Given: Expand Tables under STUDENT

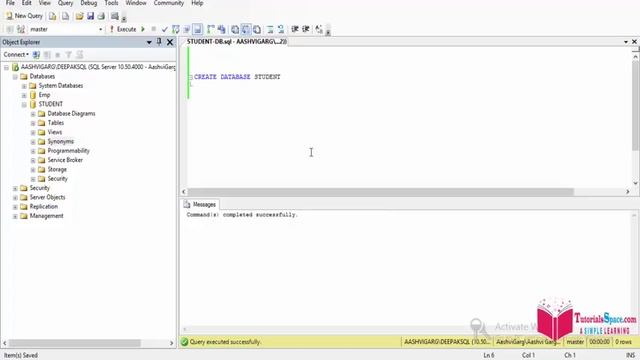Looking at the screenshot, I should point(33,123).
